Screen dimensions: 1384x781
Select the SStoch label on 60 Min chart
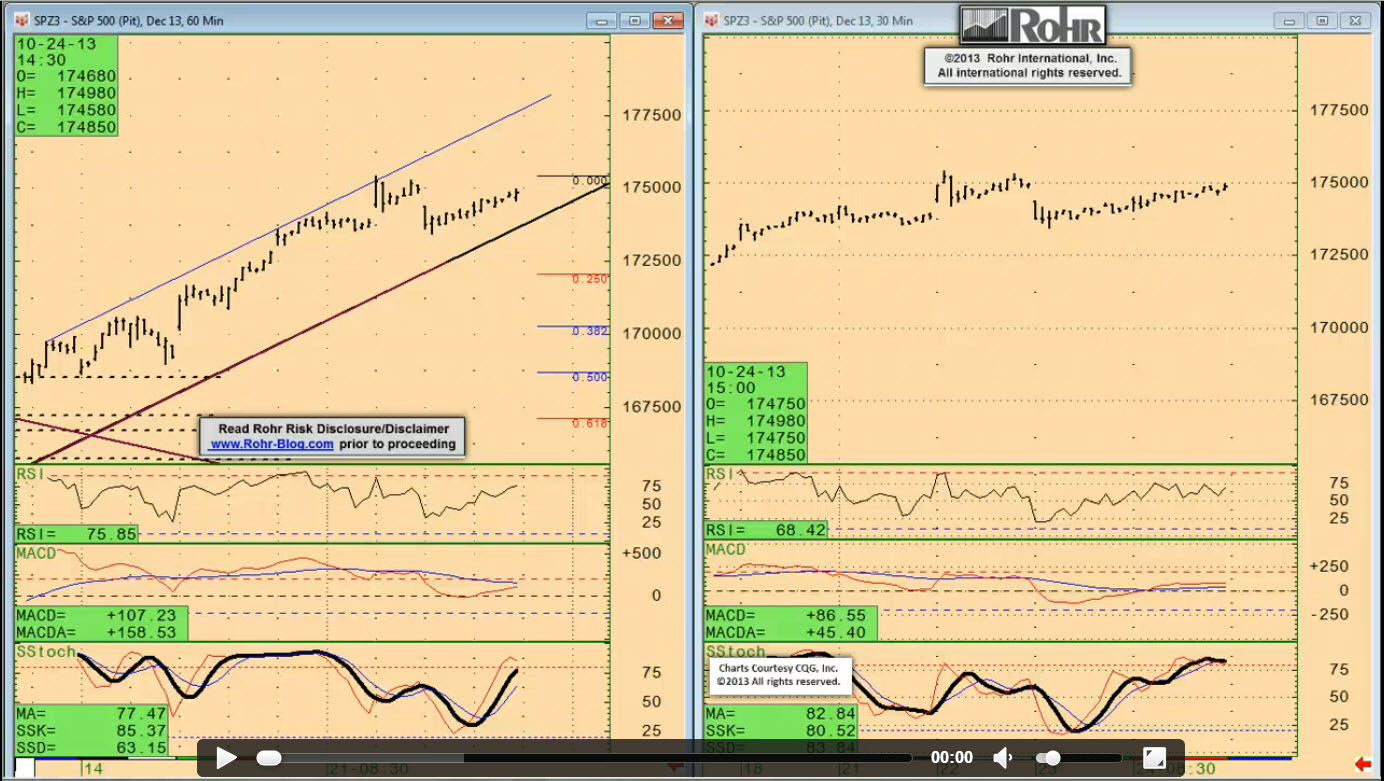pyautogui.click(x=44, y=651)
